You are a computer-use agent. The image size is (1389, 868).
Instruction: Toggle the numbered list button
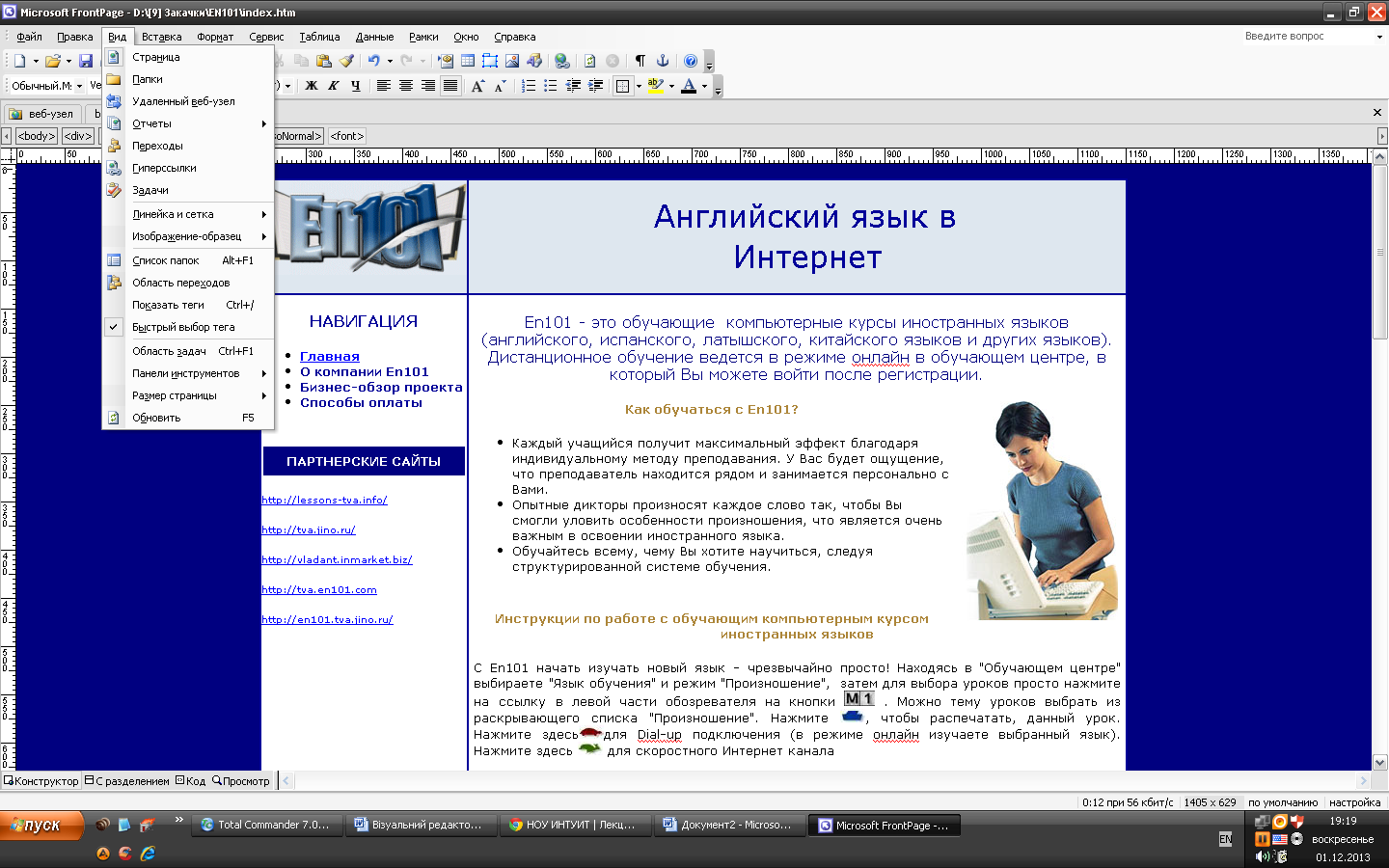tap(529, 86)
